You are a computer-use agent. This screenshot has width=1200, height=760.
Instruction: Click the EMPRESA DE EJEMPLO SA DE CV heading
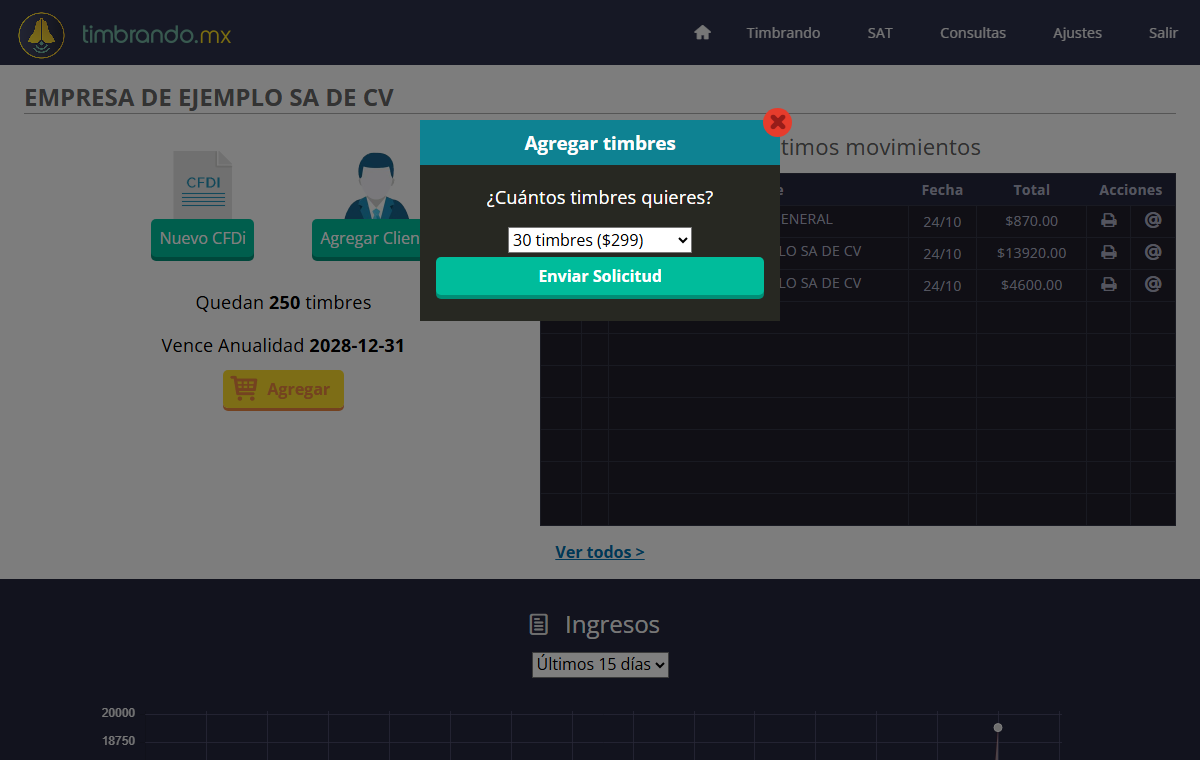(209, 97)
